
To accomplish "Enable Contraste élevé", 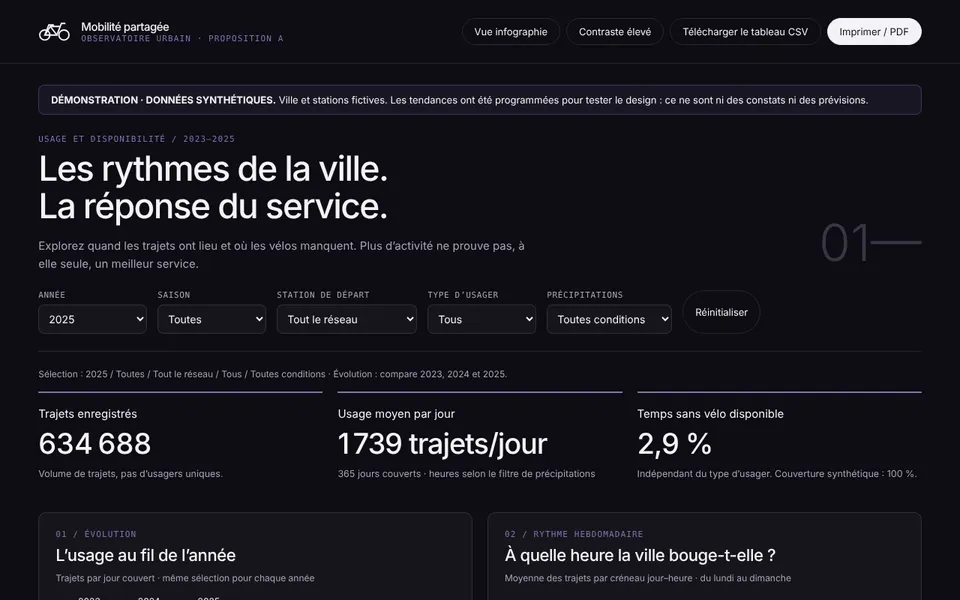I will point(615,32).
